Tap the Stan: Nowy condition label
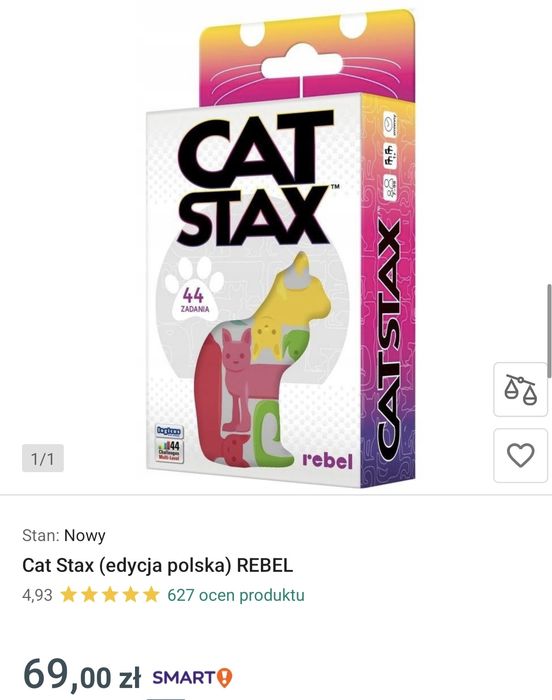The image size is (552, 700). pos(64,535)
